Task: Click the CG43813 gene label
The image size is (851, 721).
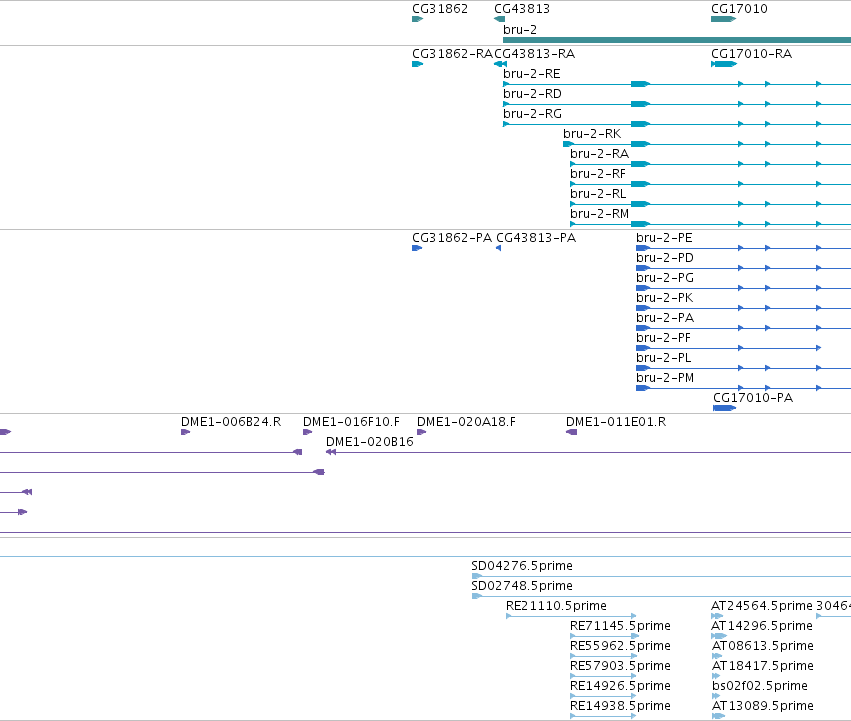Action: [522, 9]
